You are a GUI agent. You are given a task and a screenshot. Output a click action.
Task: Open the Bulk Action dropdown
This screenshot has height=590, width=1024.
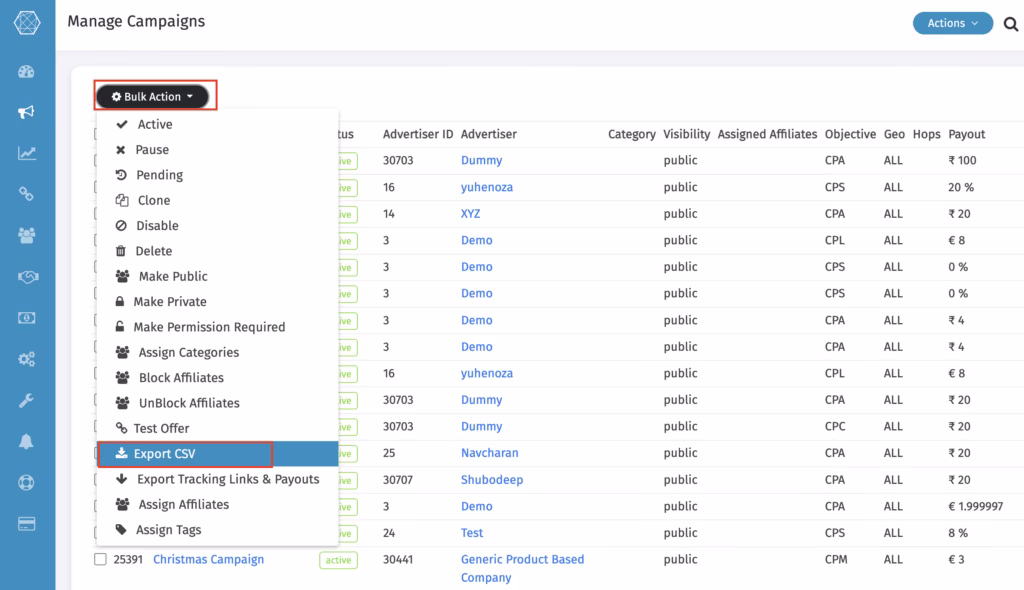tap(154, 95)
